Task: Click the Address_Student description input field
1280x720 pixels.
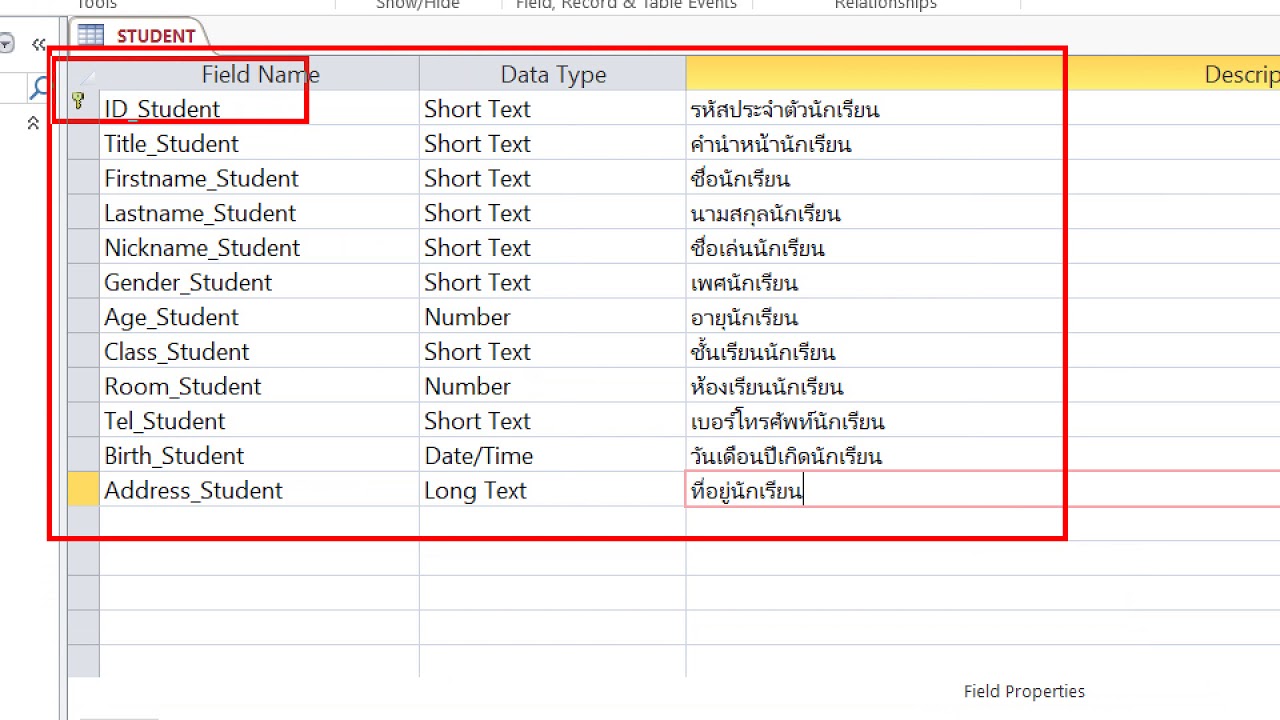Action: 983,490
